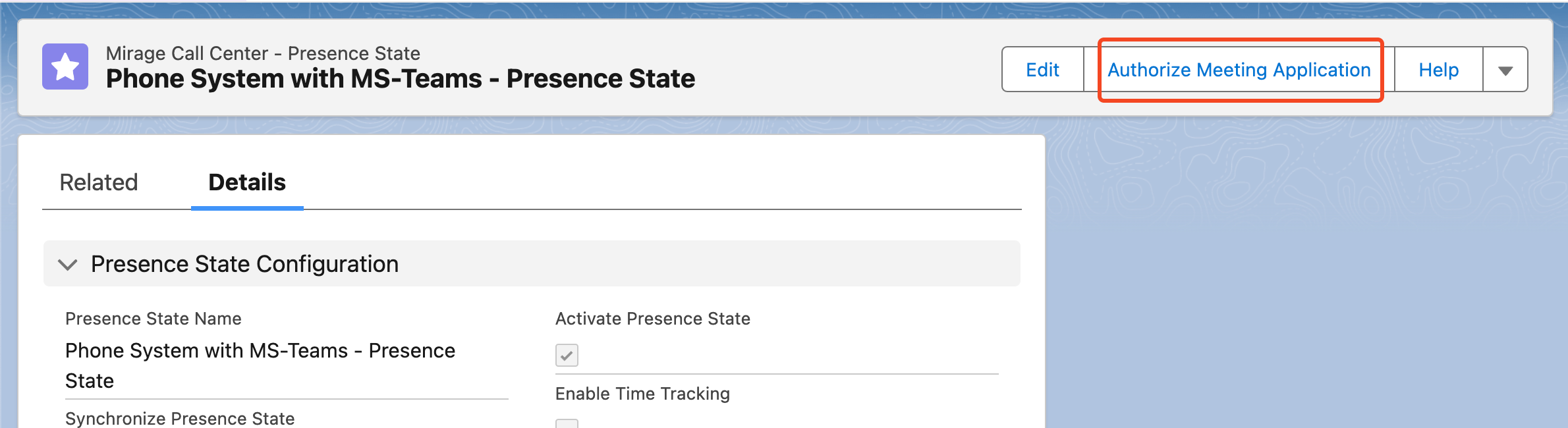Toggle the Enable Time Tracking checkbox

click(x=567, y=423)
